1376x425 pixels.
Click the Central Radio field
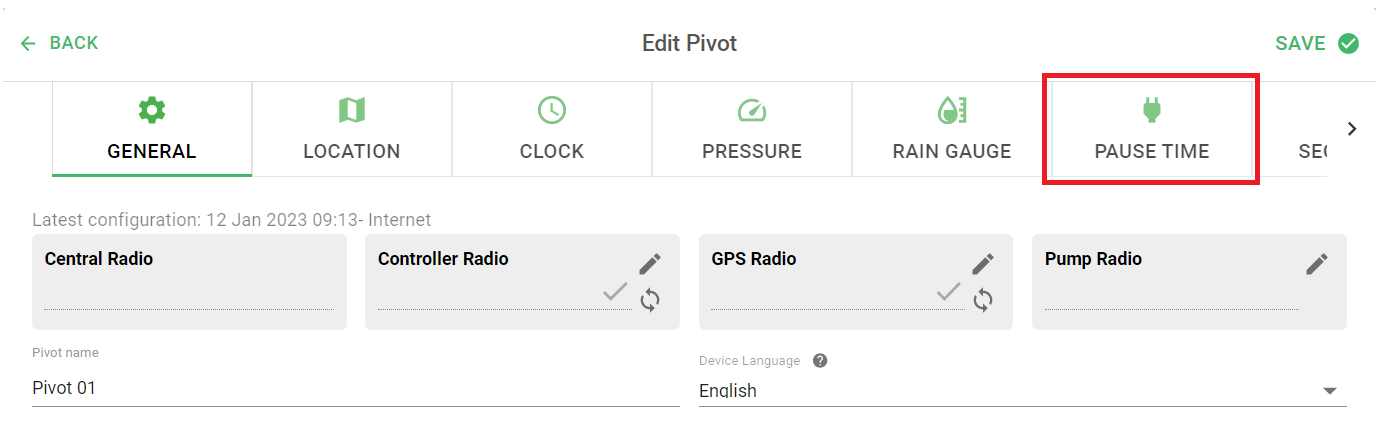pyautogui.click(x=189, y=282)
